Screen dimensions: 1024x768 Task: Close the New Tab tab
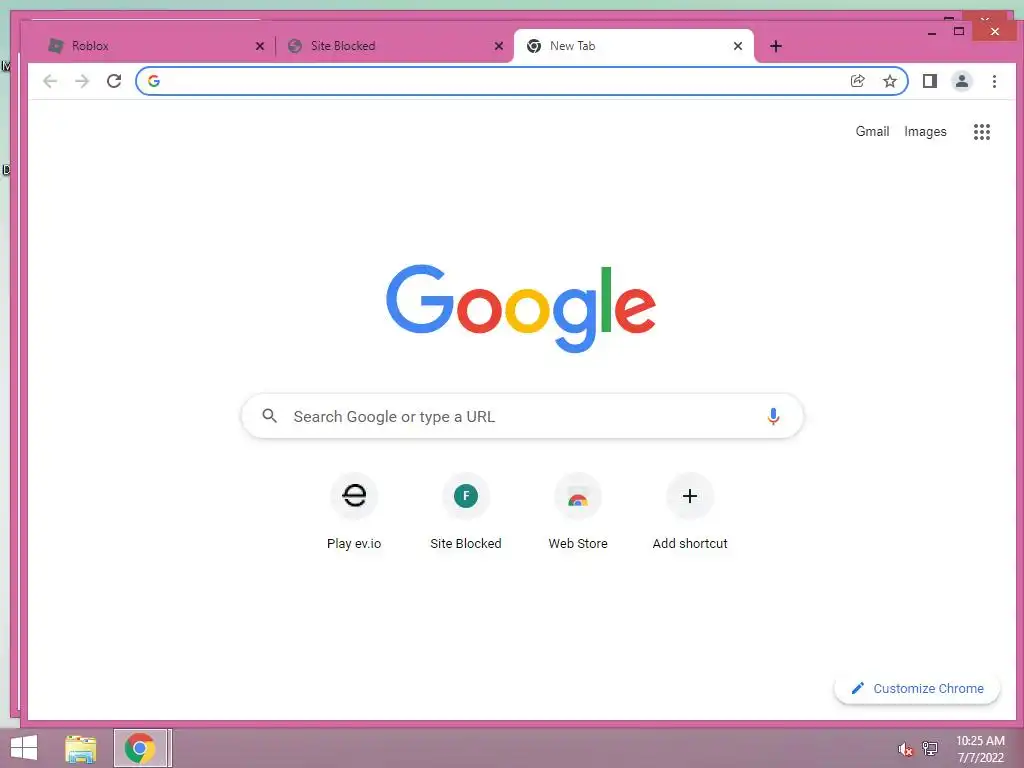tap(737, 46)
